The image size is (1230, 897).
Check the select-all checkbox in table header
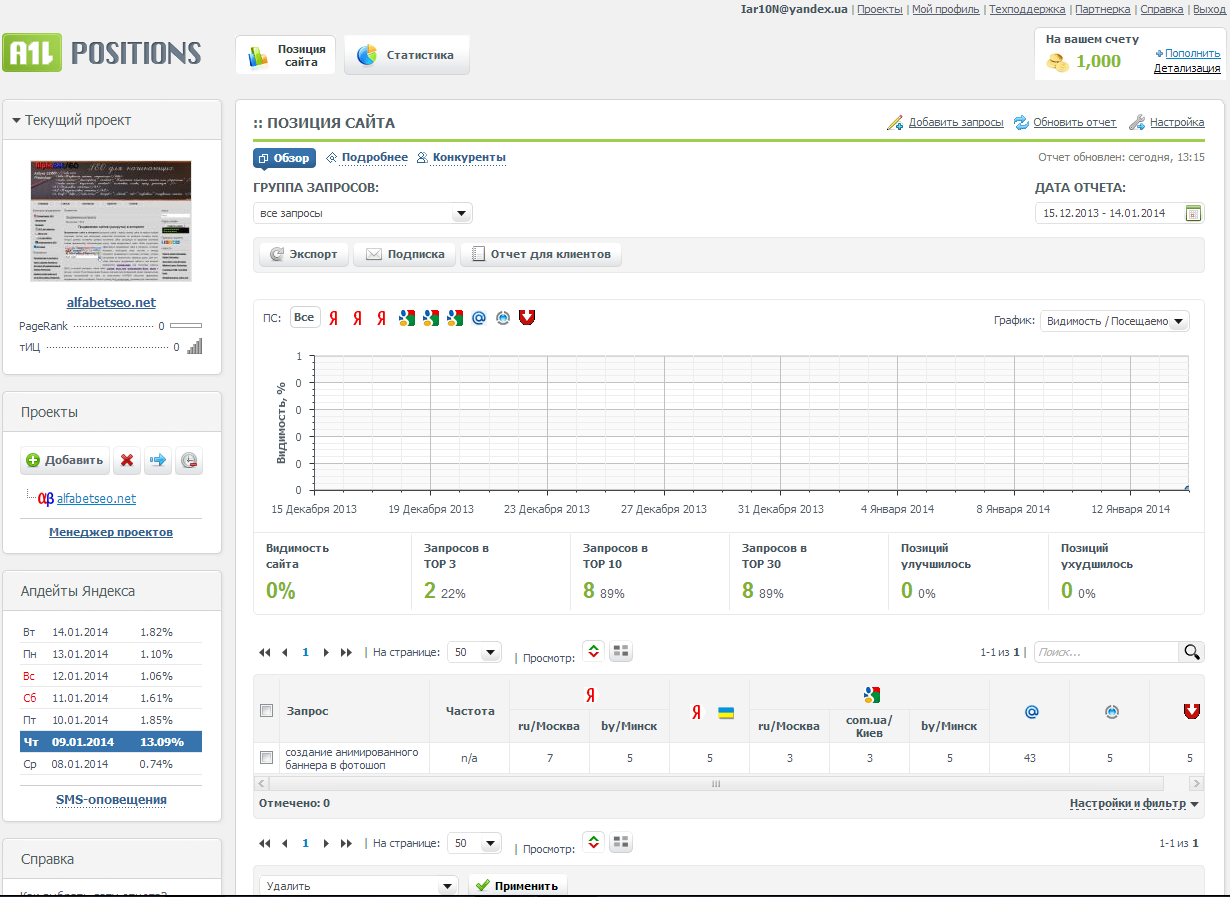point(266,711)
